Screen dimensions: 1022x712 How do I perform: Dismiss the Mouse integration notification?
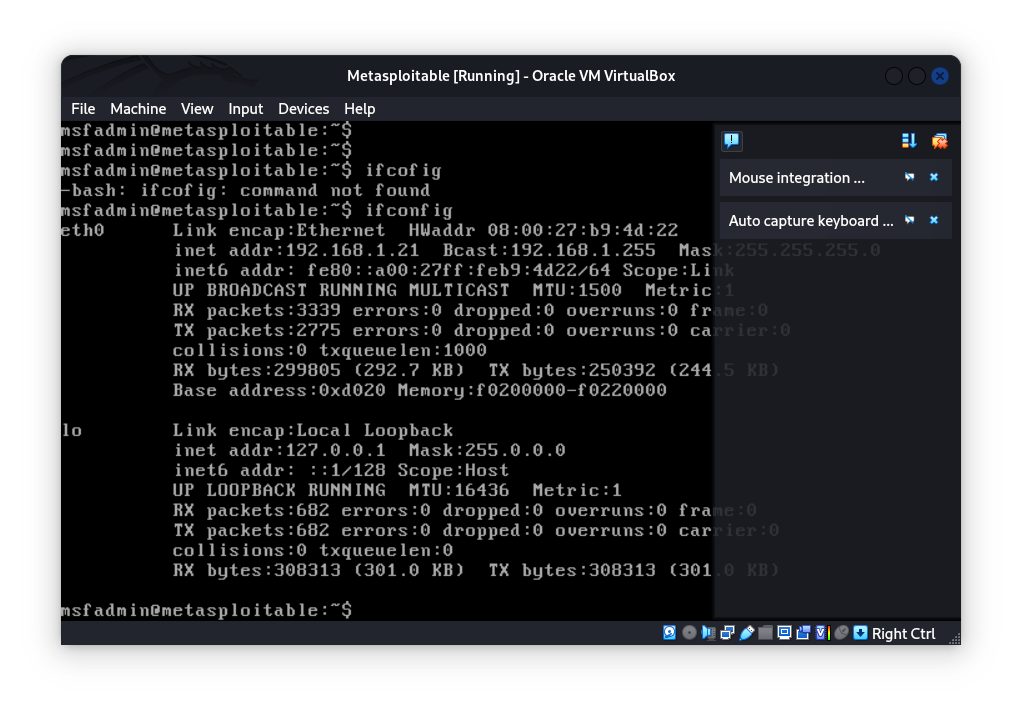934,177
